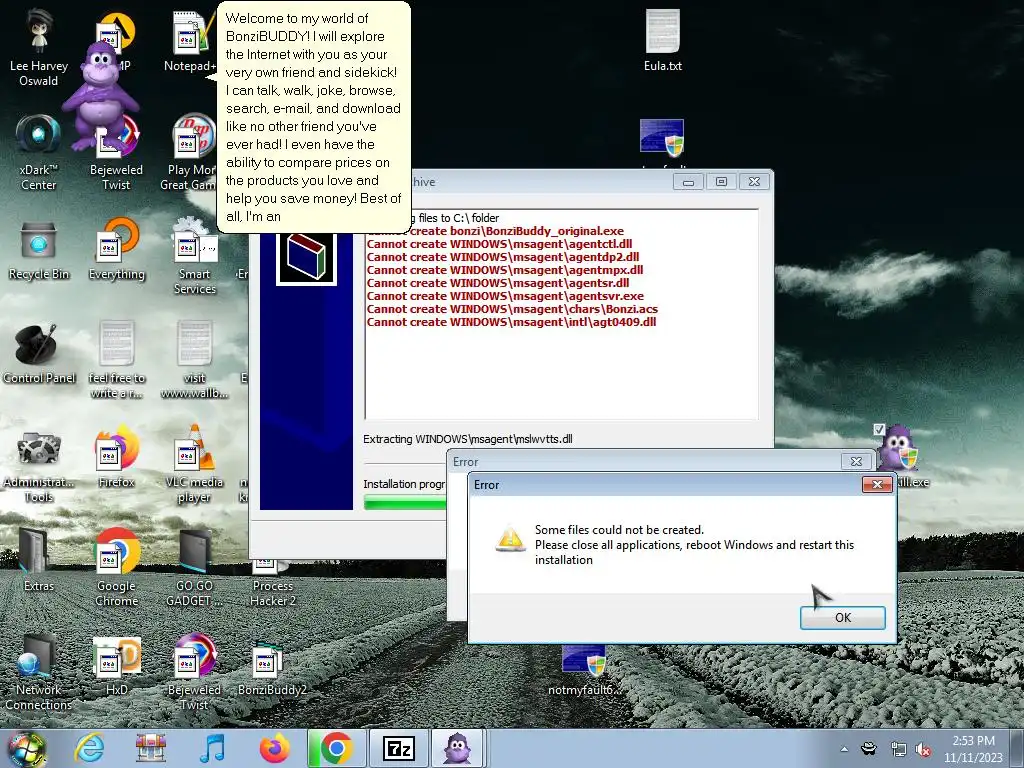Open HxD desktop shortcut

click(x=116, y=665)
